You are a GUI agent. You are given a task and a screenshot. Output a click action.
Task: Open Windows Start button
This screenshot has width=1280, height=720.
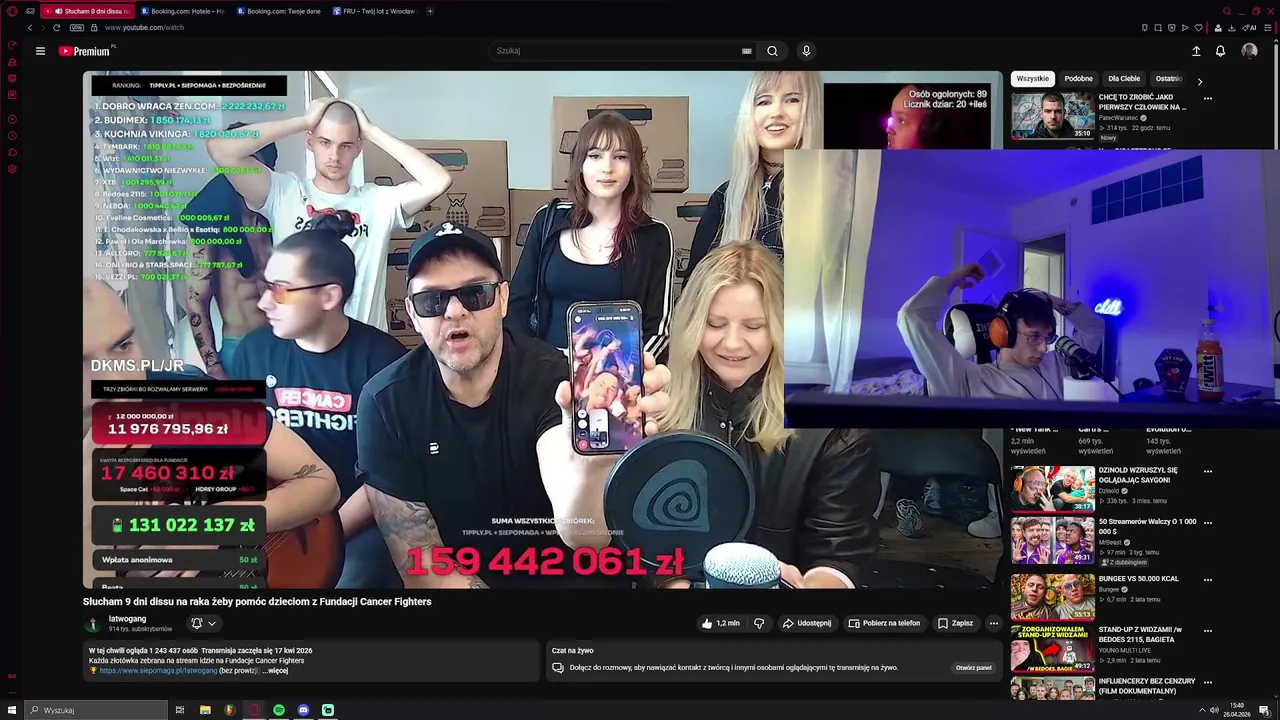(x=12, y=710)
